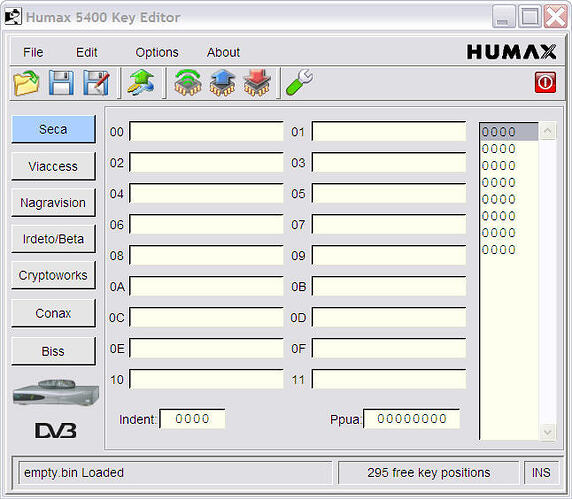Screen dimensions: 572x499
Task: Click the blue arrow chip upload icon
Action: pyautogui.click(x=222, y=83)
